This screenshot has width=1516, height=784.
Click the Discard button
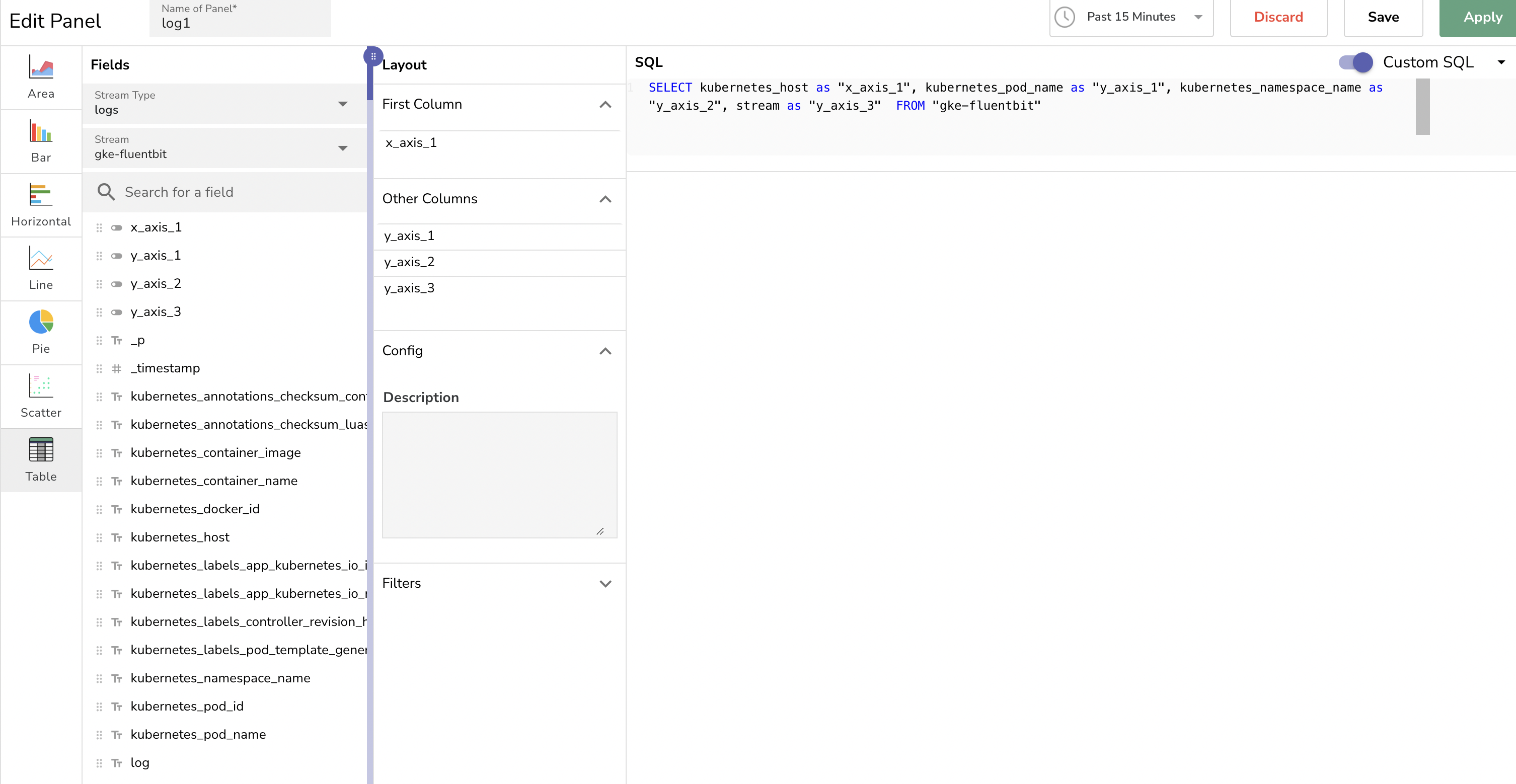coord(1278,17)
